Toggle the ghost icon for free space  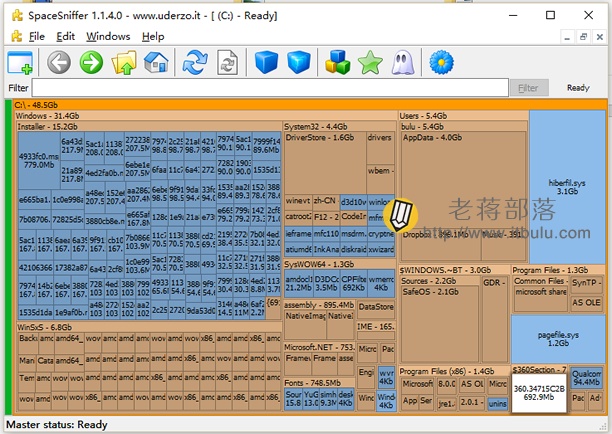tap(402, 62)
